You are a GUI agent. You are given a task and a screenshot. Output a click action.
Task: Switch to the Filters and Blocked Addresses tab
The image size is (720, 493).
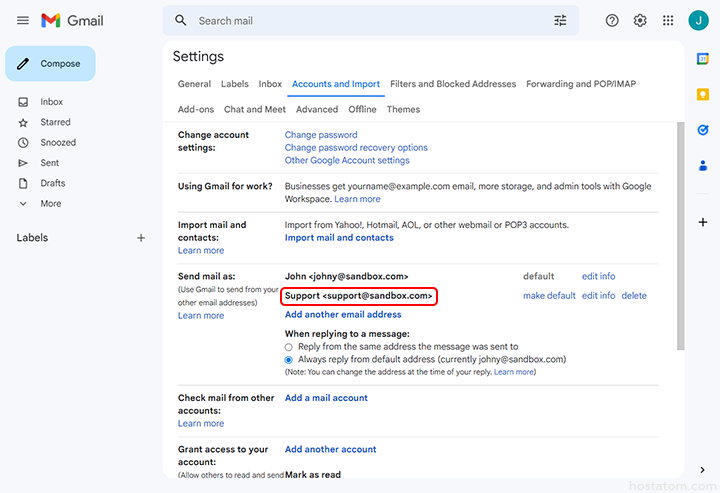(x=453, y=84)
